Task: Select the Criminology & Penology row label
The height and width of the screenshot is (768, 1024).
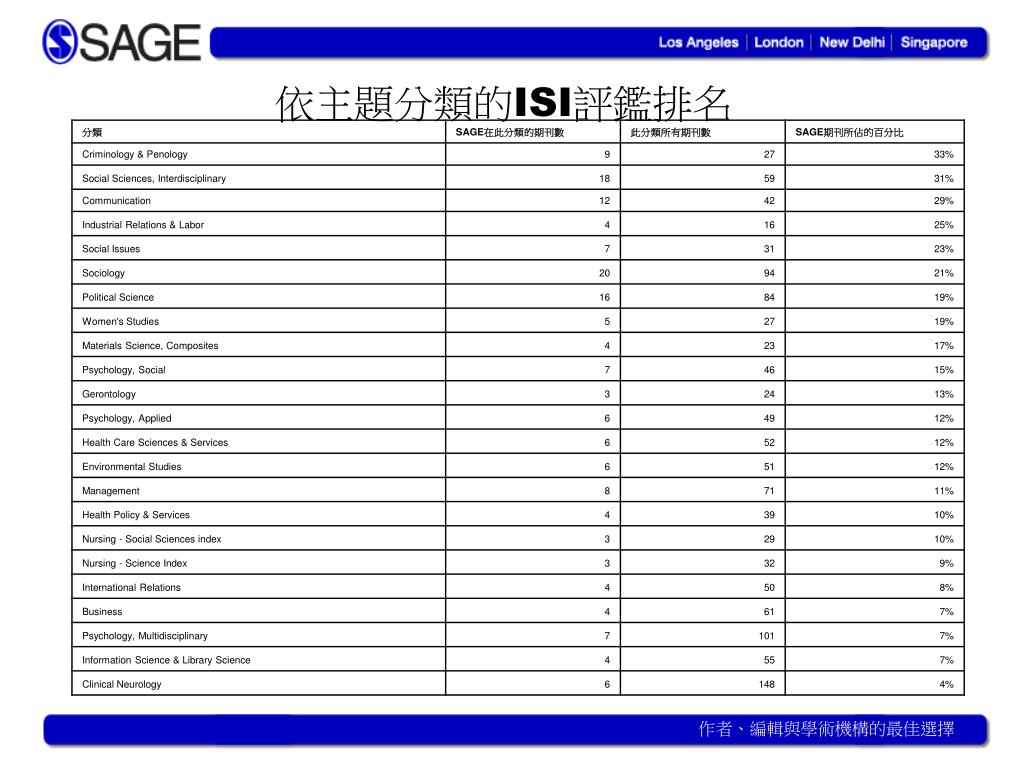Action: 135,154
